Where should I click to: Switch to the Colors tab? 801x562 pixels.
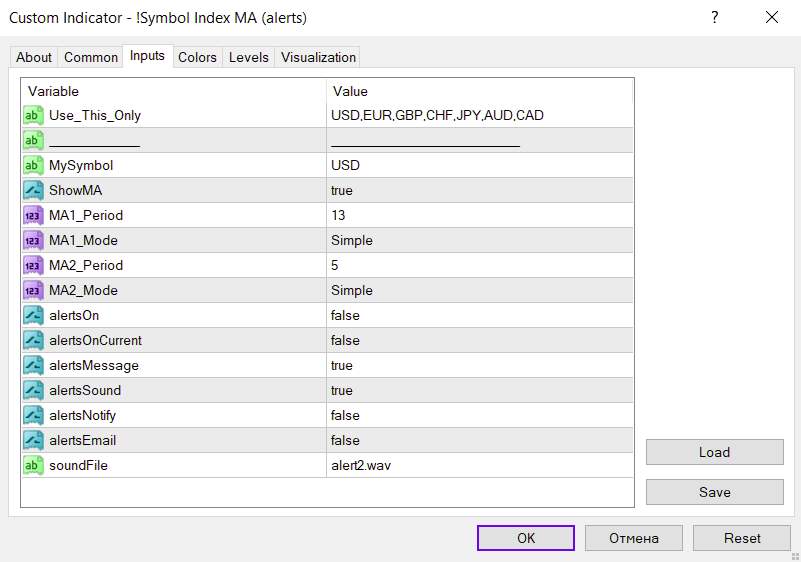(197, 57)
